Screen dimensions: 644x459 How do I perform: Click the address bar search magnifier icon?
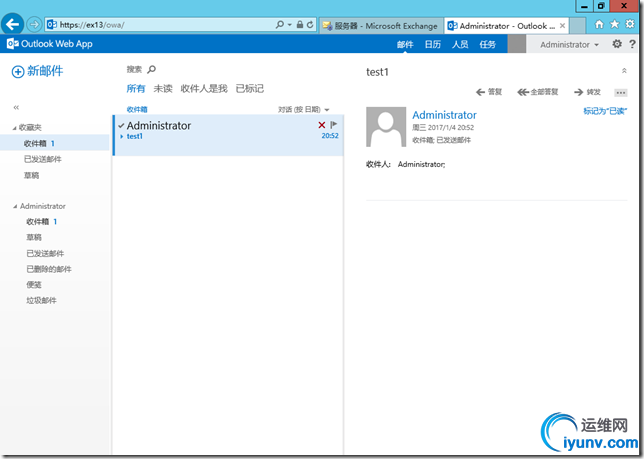point(280,25)
